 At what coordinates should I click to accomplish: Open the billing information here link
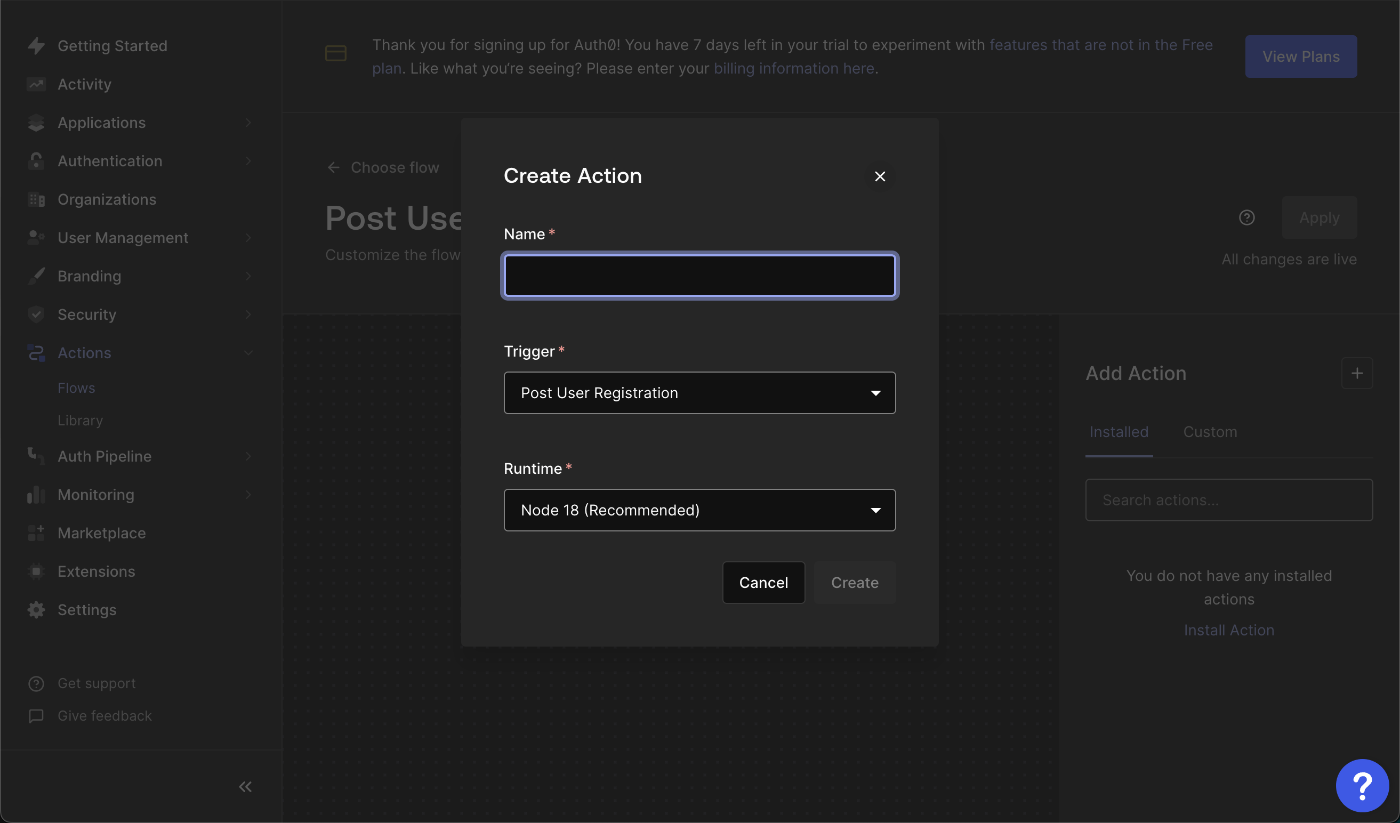pos(794,68)
